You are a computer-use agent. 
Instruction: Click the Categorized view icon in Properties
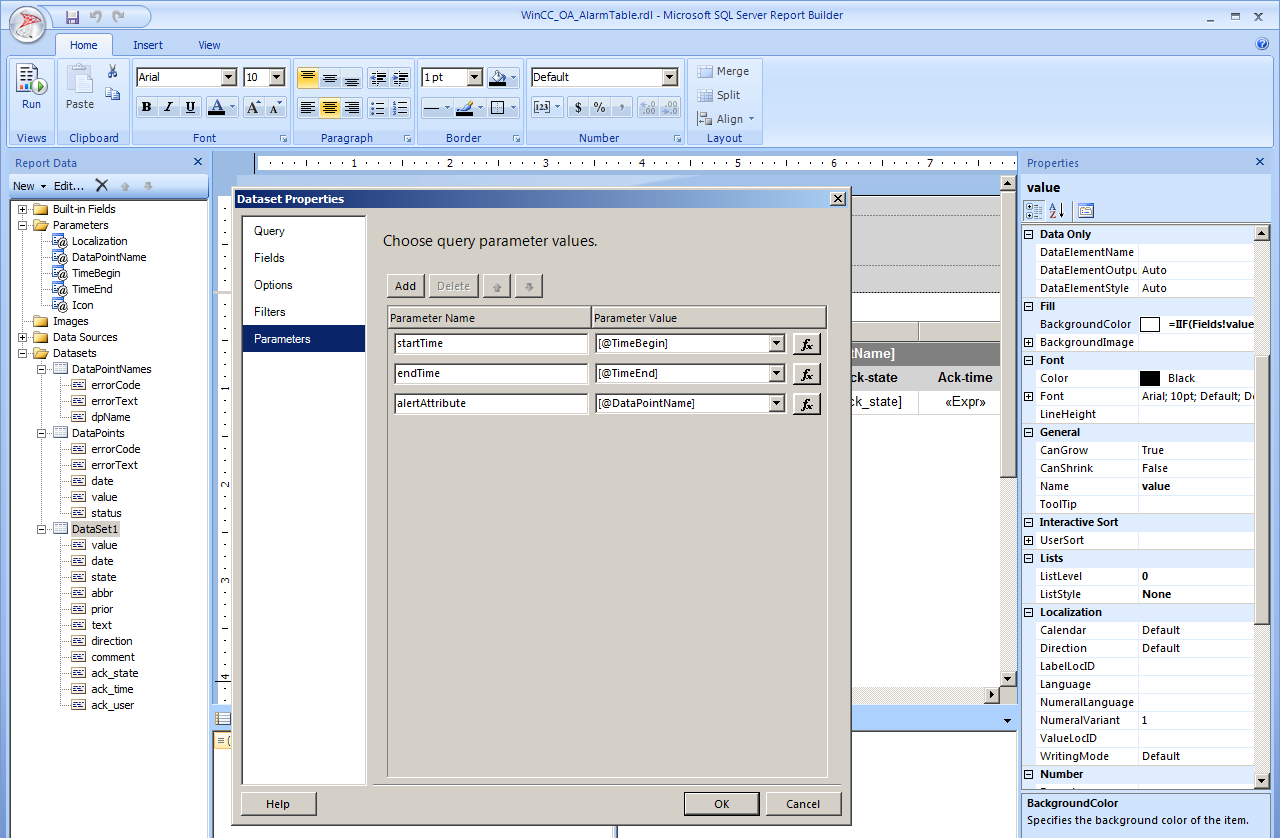[1034, 210]
